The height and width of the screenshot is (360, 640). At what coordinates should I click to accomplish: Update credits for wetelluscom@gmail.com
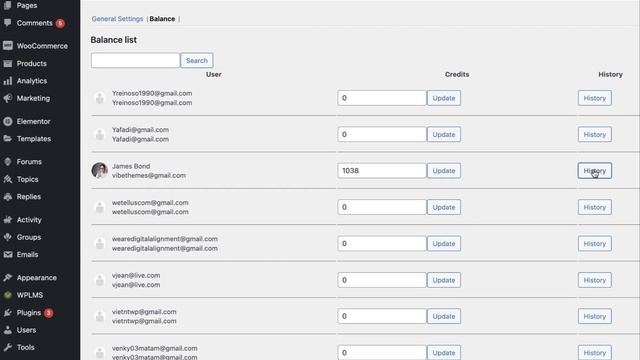coord(444,207)
